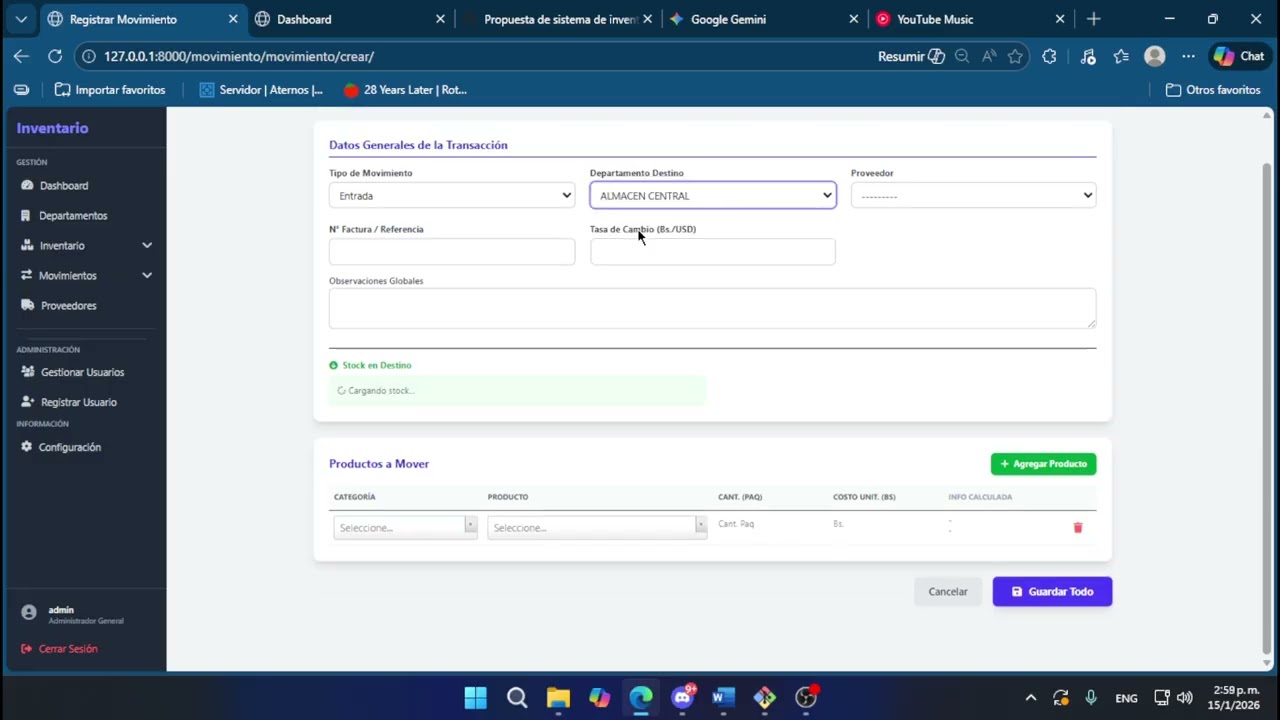Open Registrar Usuario in the sidebar
The height and width of the screenshot is (720, 1280).
click(x=78, y=402)
